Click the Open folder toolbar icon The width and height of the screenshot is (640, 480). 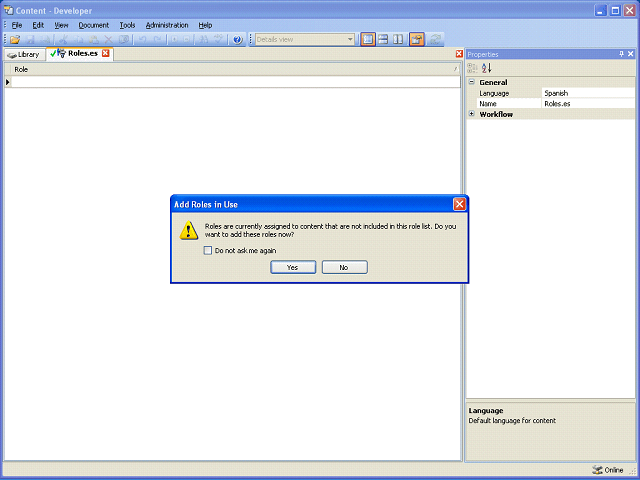pyautogui.click(x=15, y=40)
